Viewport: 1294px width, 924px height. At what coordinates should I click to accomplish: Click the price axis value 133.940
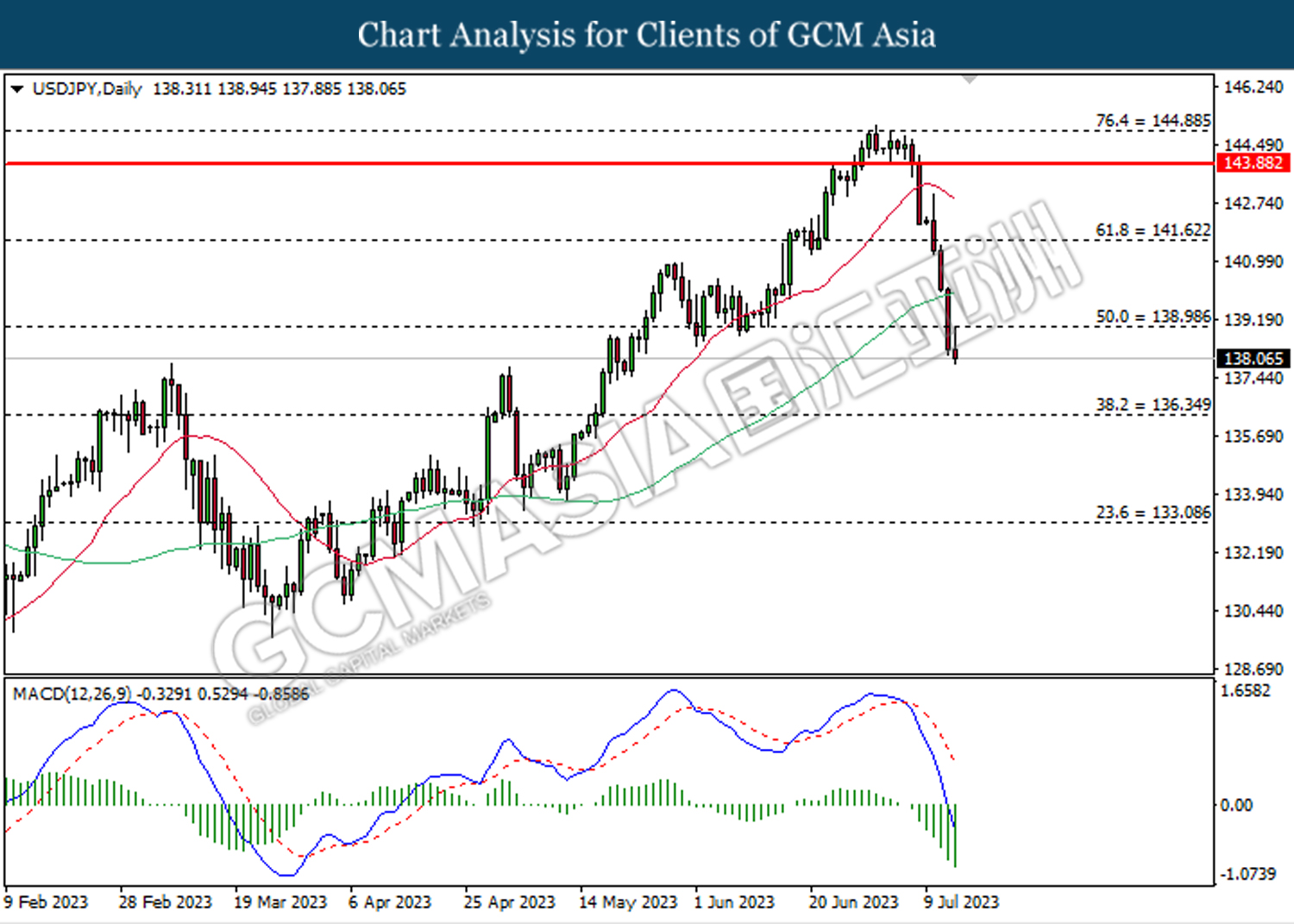coord(1253,494)
